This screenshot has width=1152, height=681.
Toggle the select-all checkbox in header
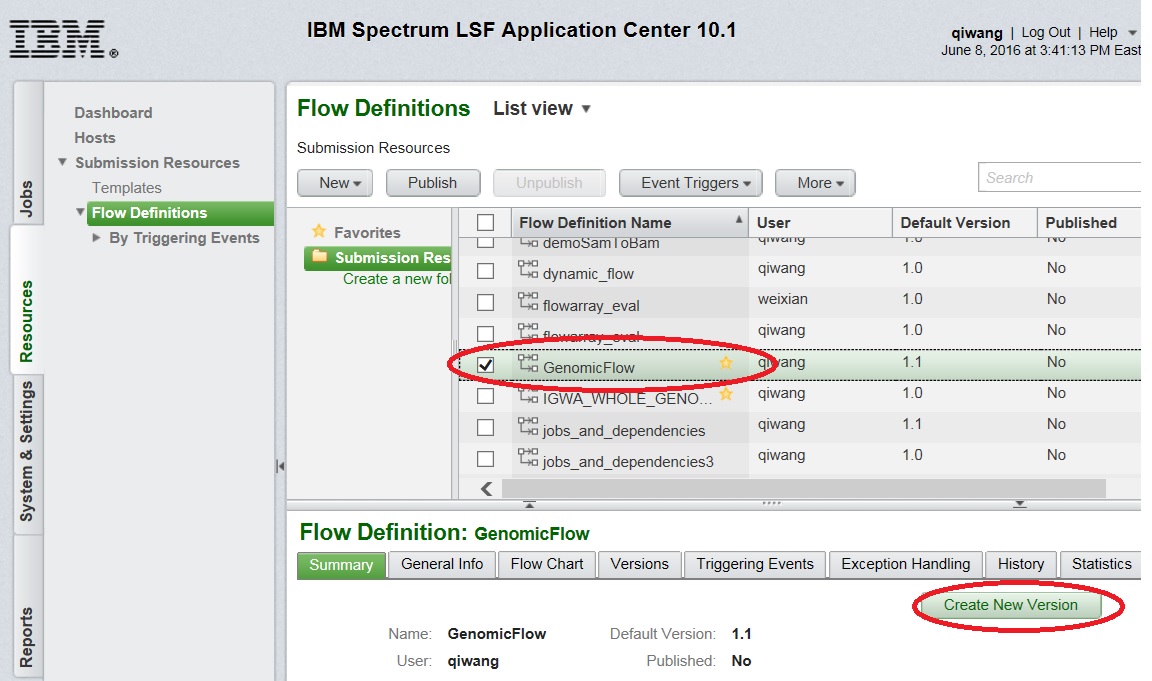[485, 222]
